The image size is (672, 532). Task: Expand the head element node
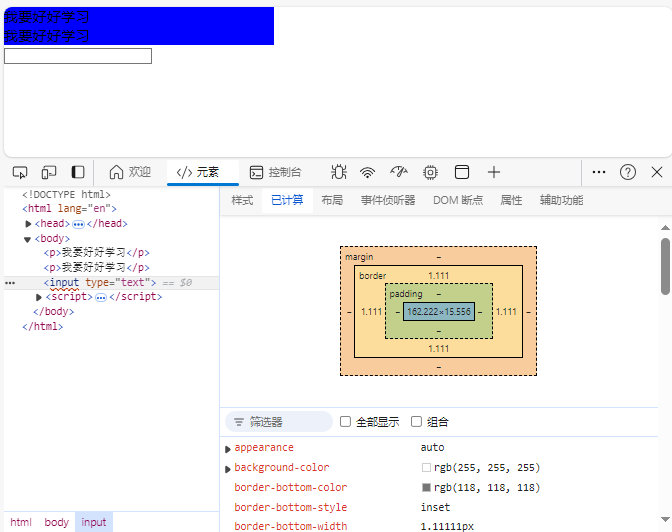pyautogui.click(x=28, y=224)
